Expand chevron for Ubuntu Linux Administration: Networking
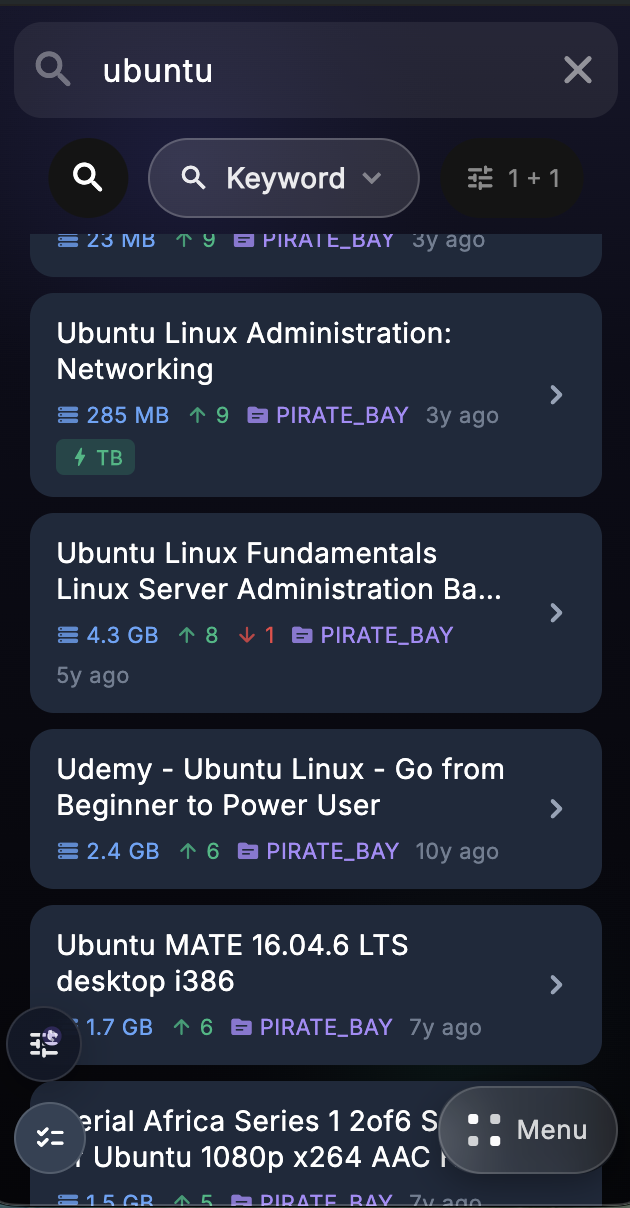This screenshot has width=630, height=1208. pyautogui.click(x=557, y=395)
